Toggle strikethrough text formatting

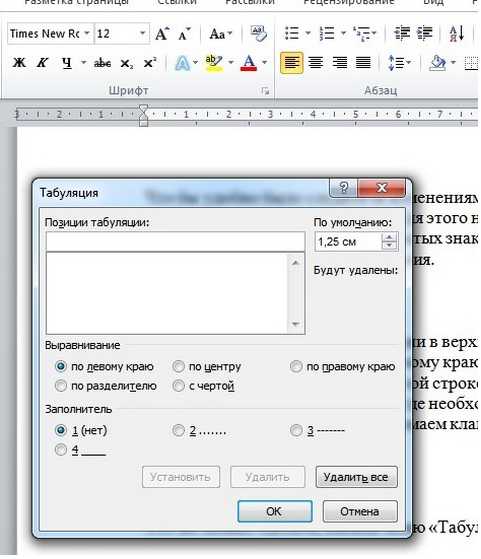pos(102,63)
